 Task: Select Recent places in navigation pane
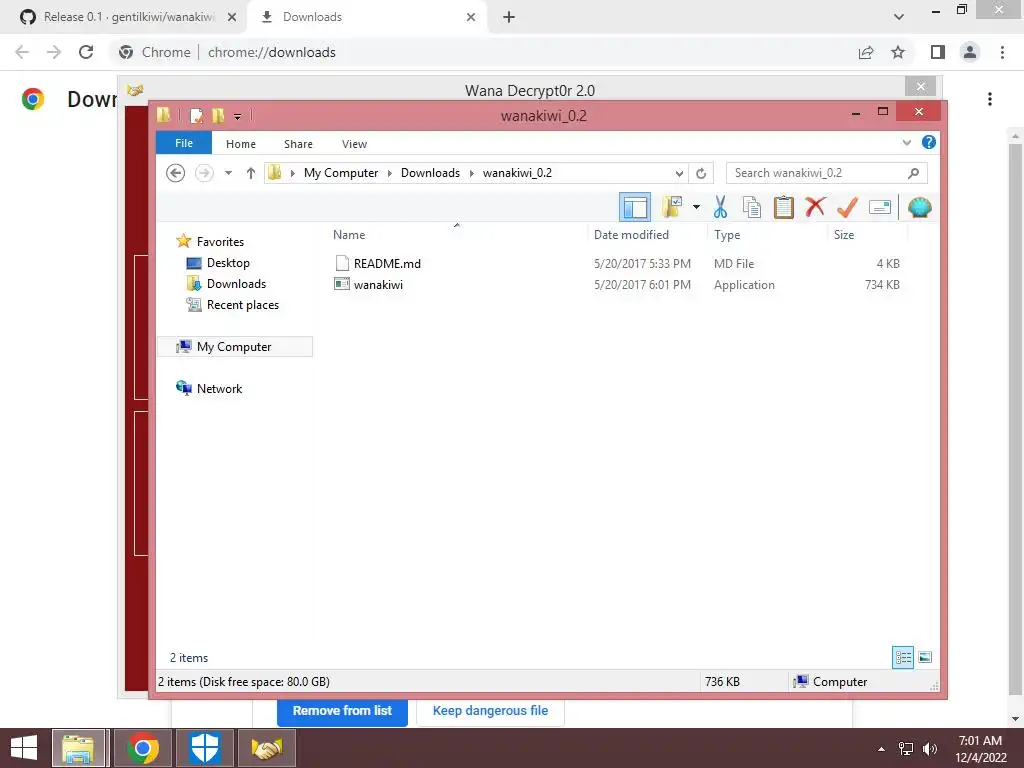(242, 304)
